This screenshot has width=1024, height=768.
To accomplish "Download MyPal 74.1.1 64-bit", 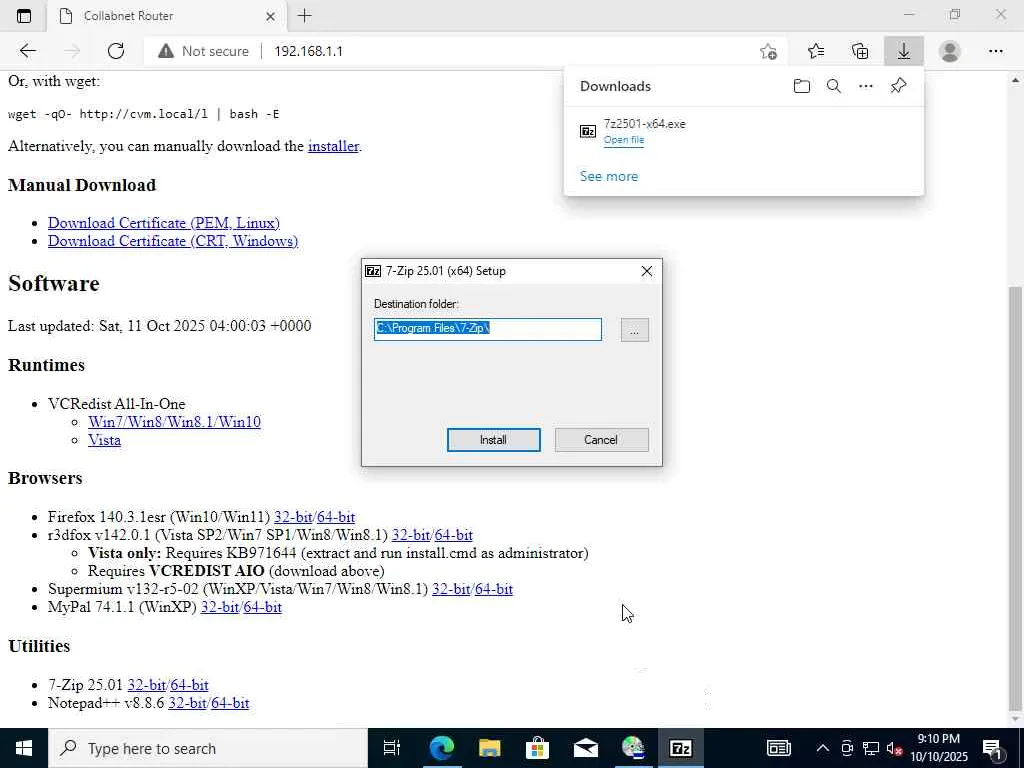I will 263,607.
